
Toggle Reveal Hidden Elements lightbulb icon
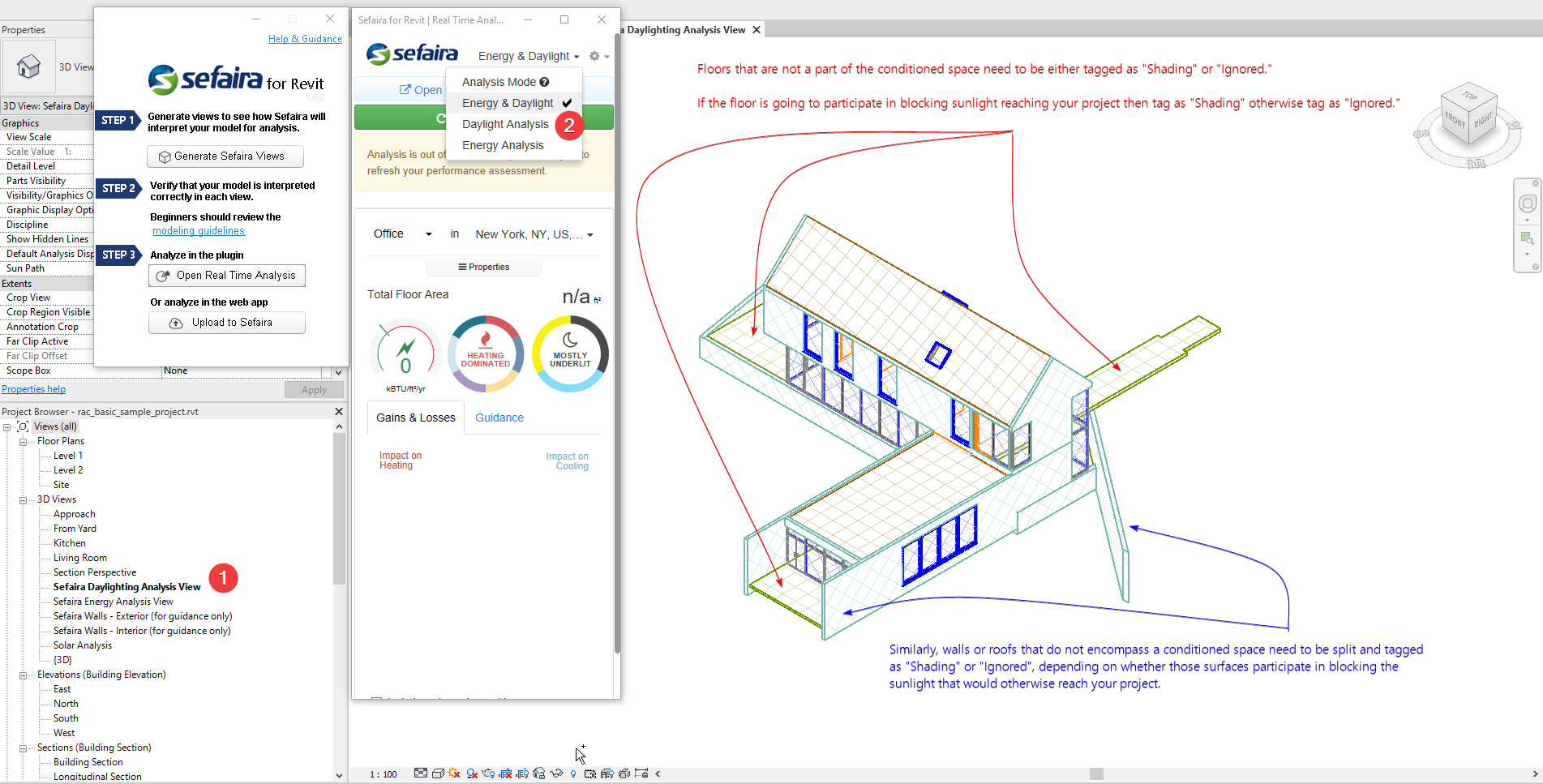pyautogui.click(x=573, y=773)
